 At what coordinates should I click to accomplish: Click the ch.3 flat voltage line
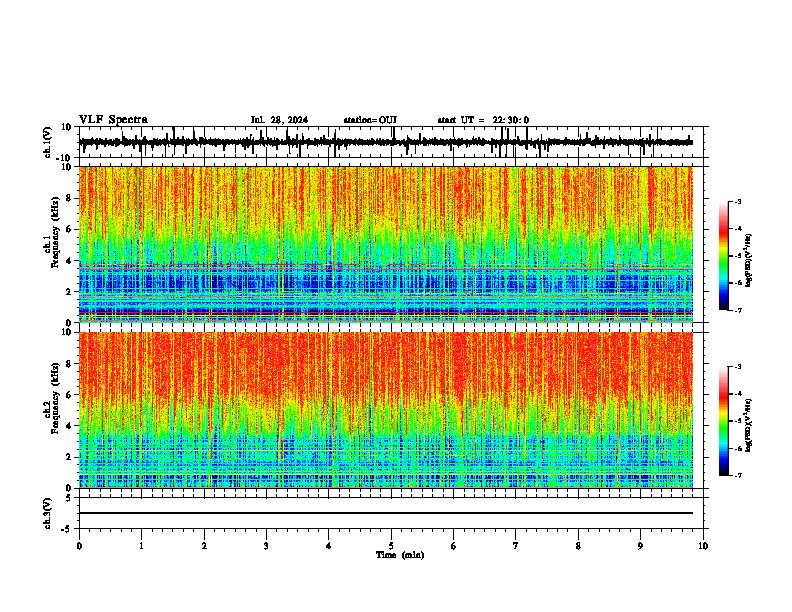tap(386, 513)
